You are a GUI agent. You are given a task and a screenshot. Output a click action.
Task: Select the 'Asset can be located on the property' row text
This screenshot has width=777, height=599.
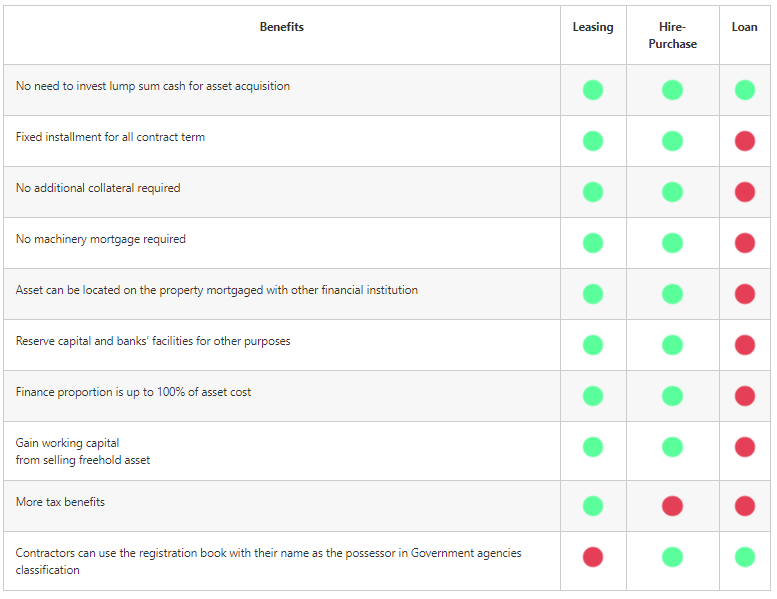[x=217, y=290]
